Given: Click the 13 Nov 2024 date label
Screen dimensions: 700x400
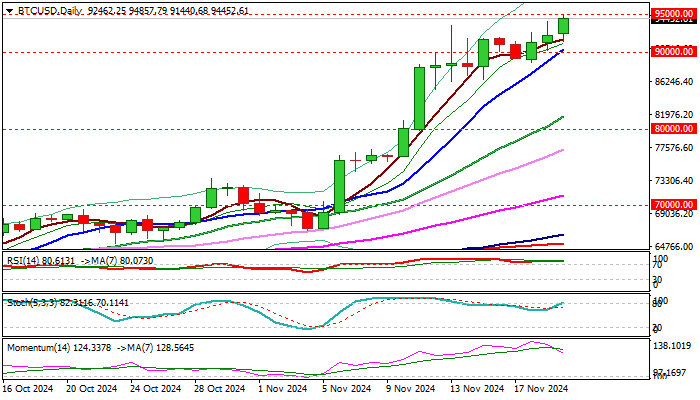Looking at the screenshot, I should 477,389.
